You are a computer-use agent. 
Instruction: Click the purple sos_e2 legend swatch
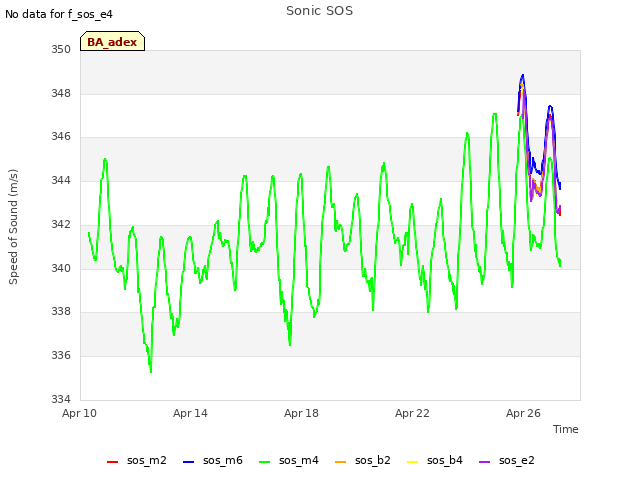[484, 462]
